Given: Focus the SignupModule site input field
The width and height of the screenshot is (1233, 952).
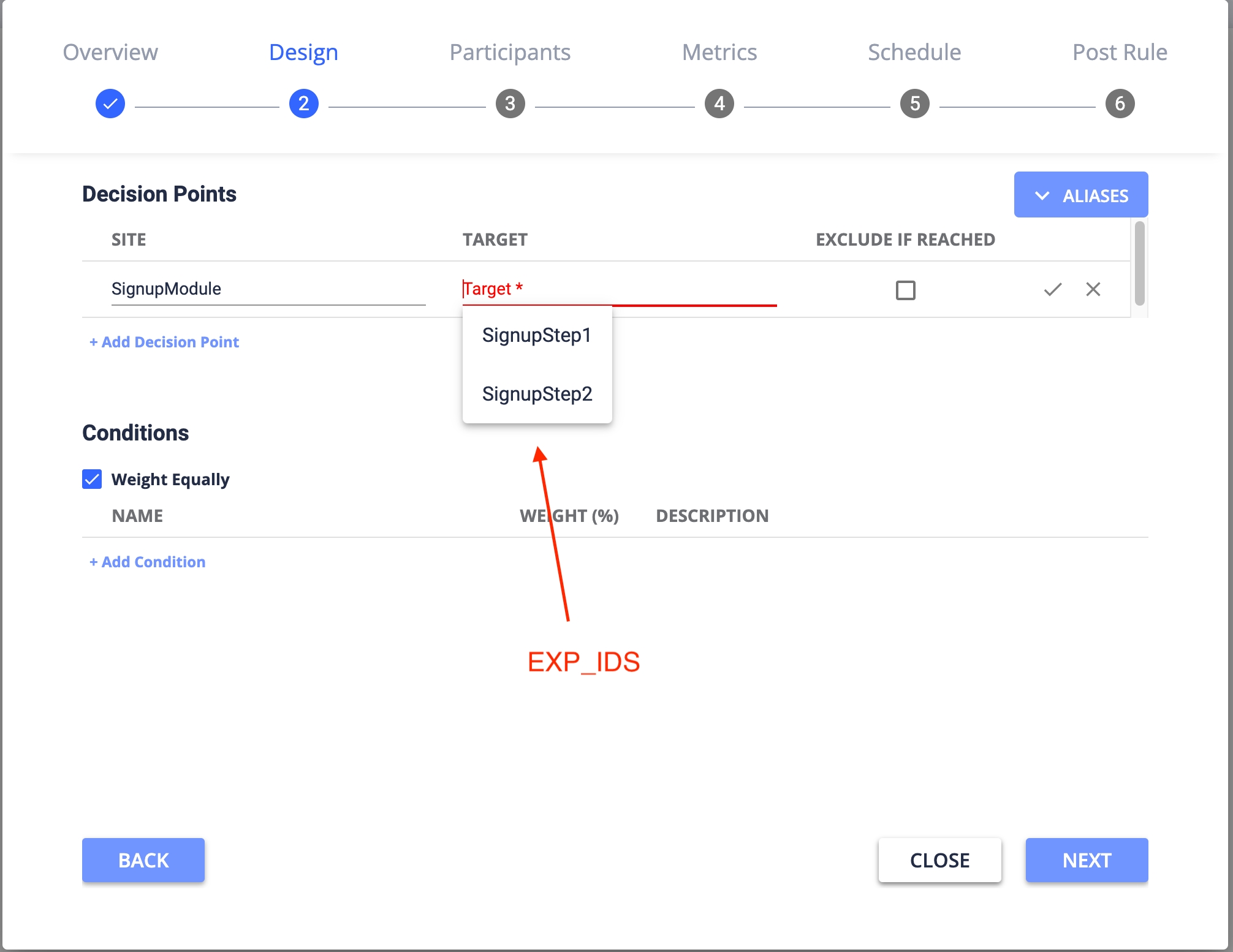Looking at the screenshot, I should [268, 289].
